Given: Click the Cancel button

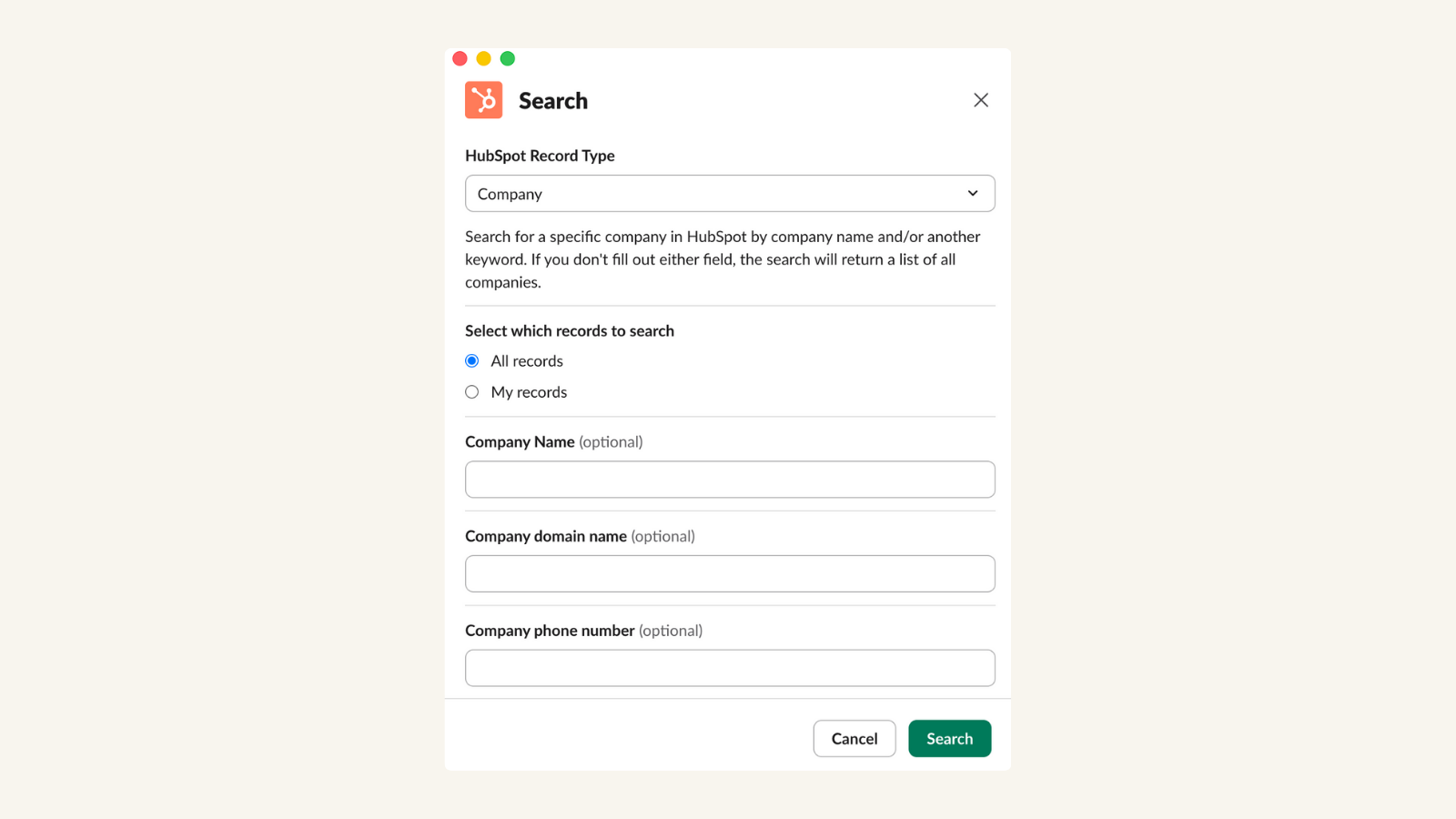Looking at the screenshot, I should point(854,738).
